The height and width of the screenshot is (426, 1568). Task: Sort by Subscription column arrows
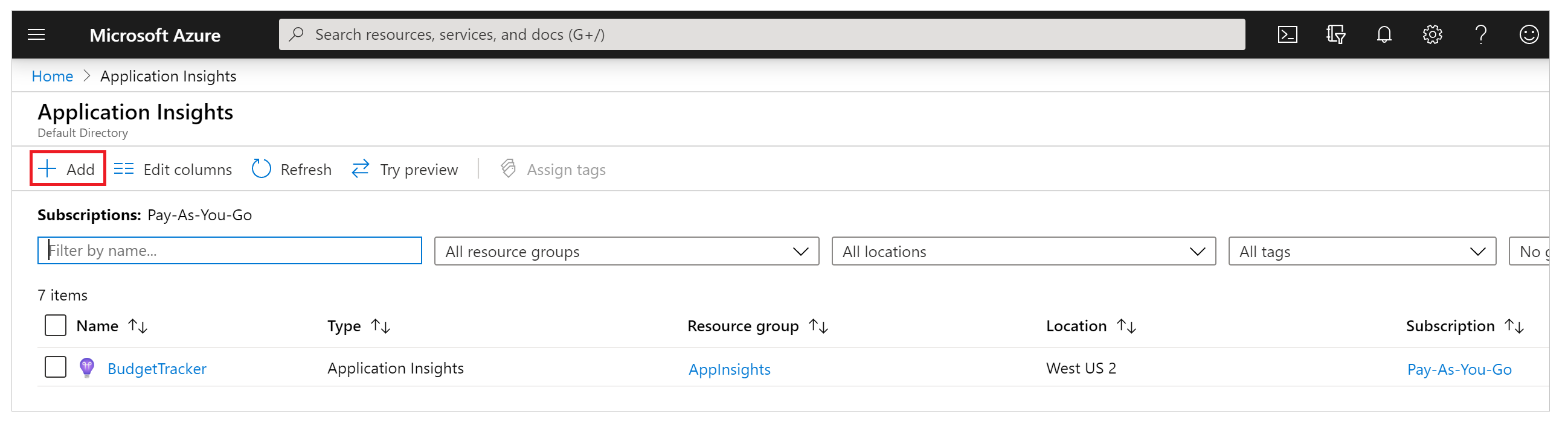1514,326
